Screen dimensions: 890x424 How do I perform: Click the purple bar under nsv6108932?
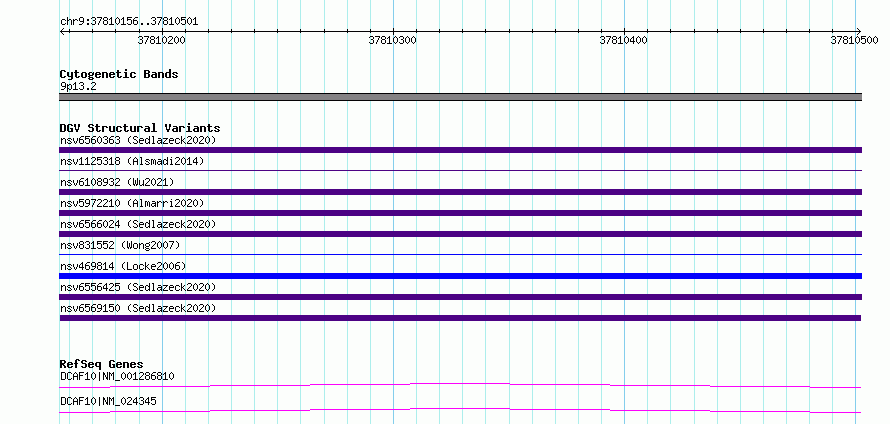(x=460, y=192)
